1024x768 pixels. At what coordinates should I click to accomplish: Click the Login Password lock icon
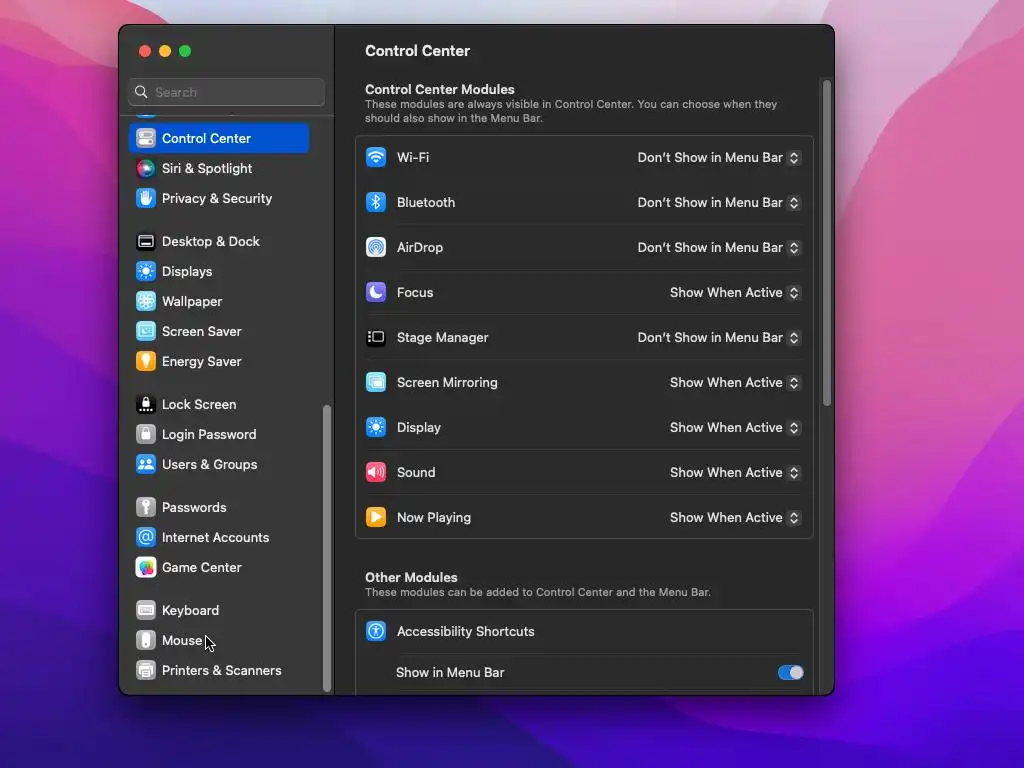pos(146,435)
